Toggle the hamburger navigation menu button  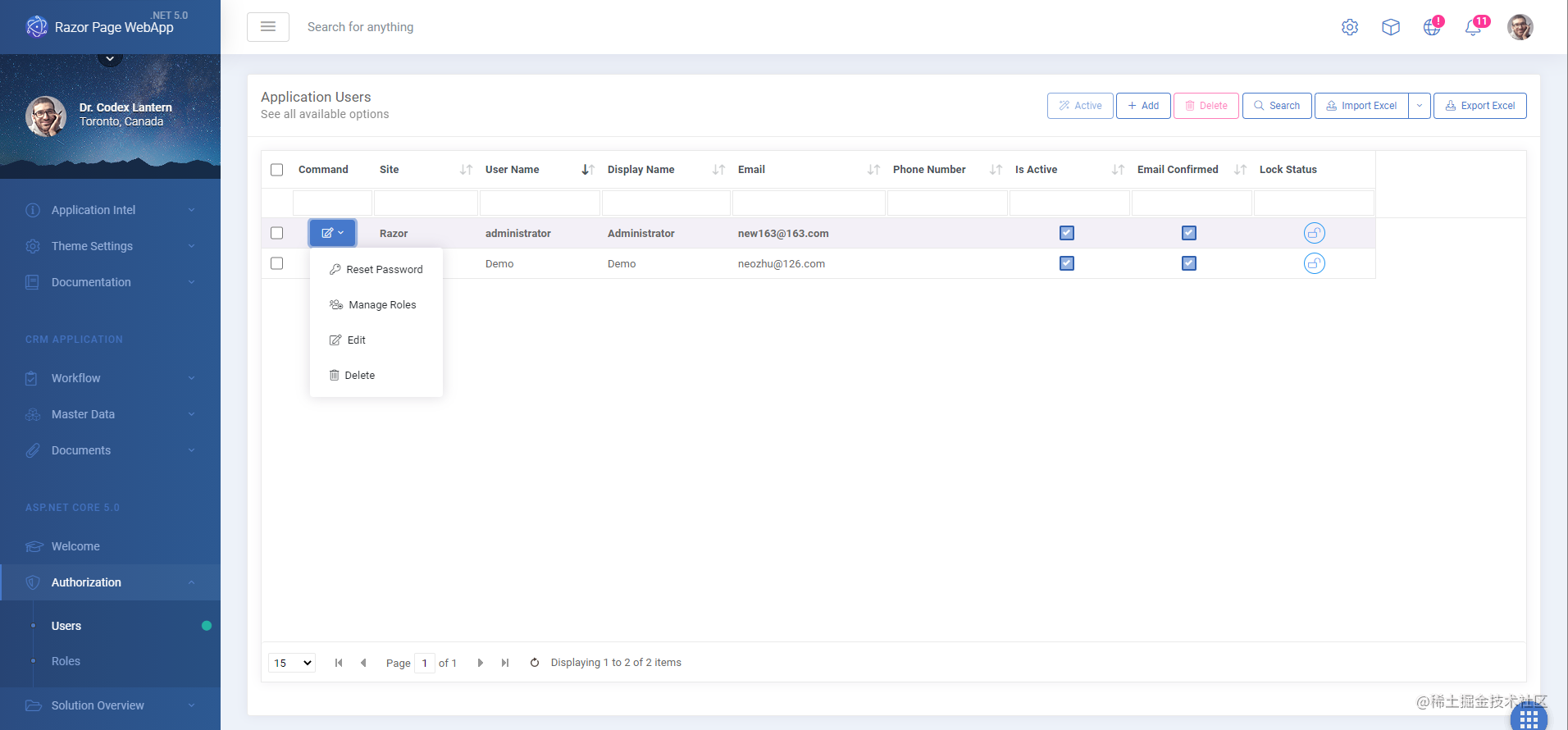(x=268, y=27)
